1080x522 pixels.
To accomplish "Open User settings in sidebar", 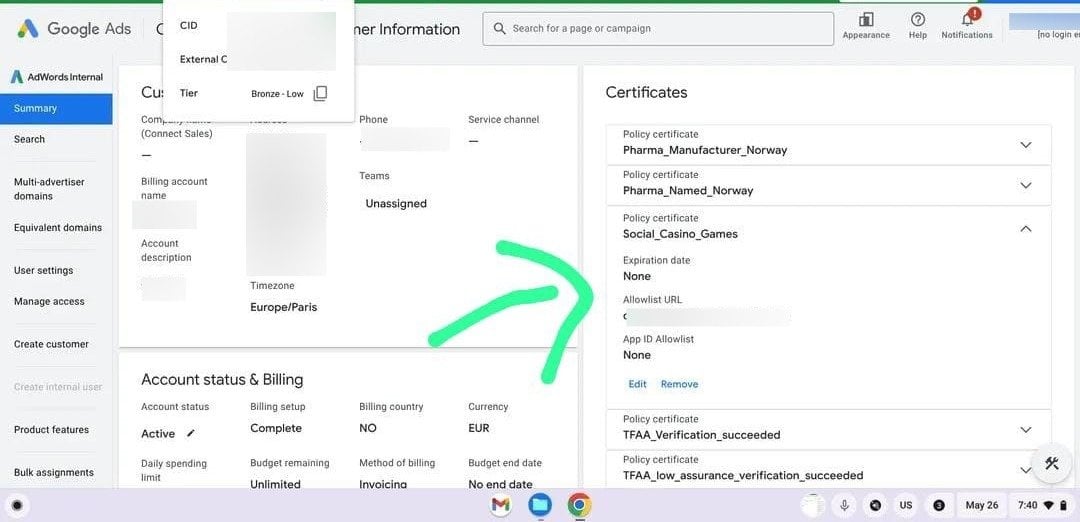I will coord(43,271).
